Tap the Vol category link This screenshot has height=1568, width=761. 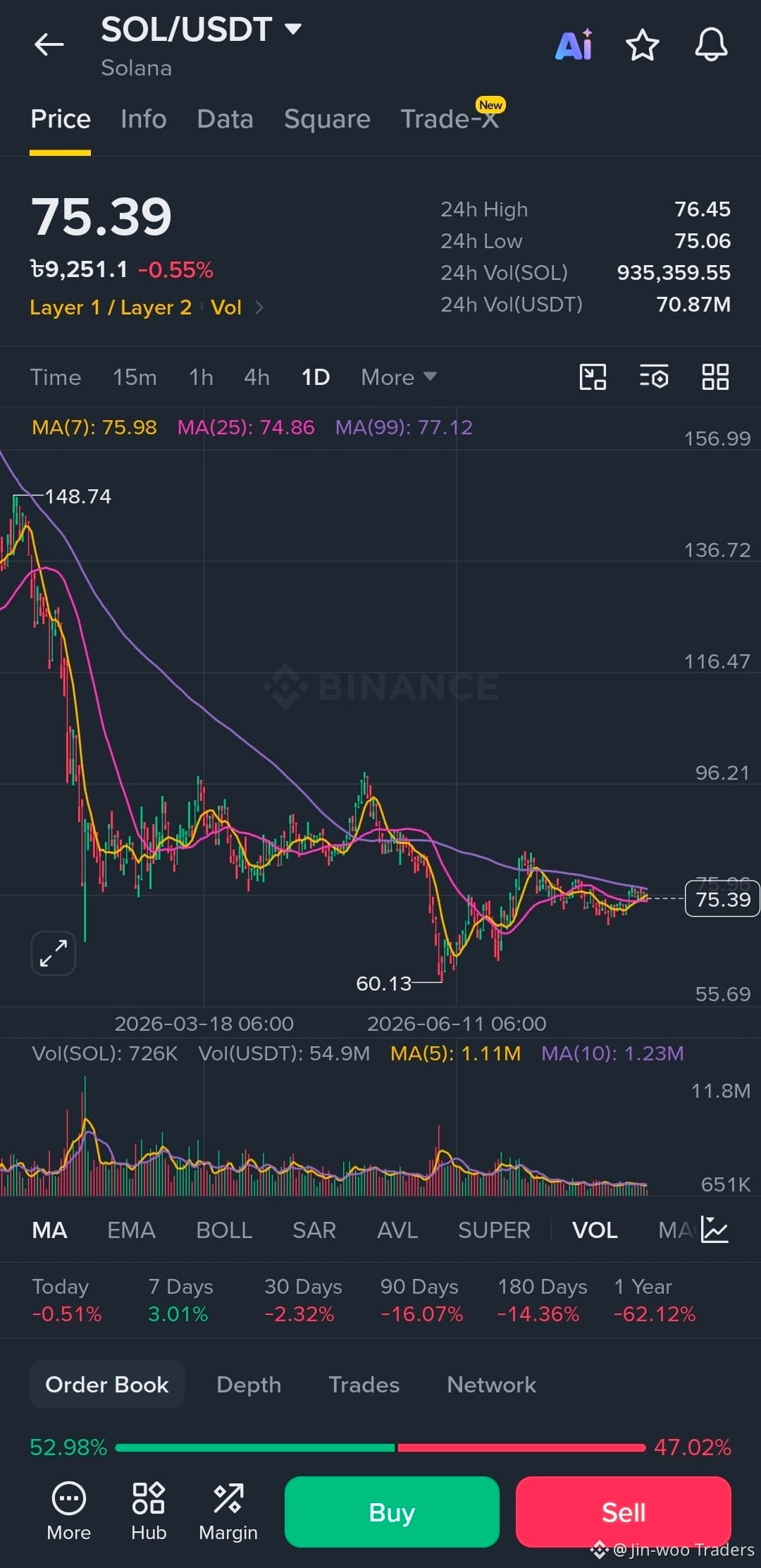[x=226, y=307]
